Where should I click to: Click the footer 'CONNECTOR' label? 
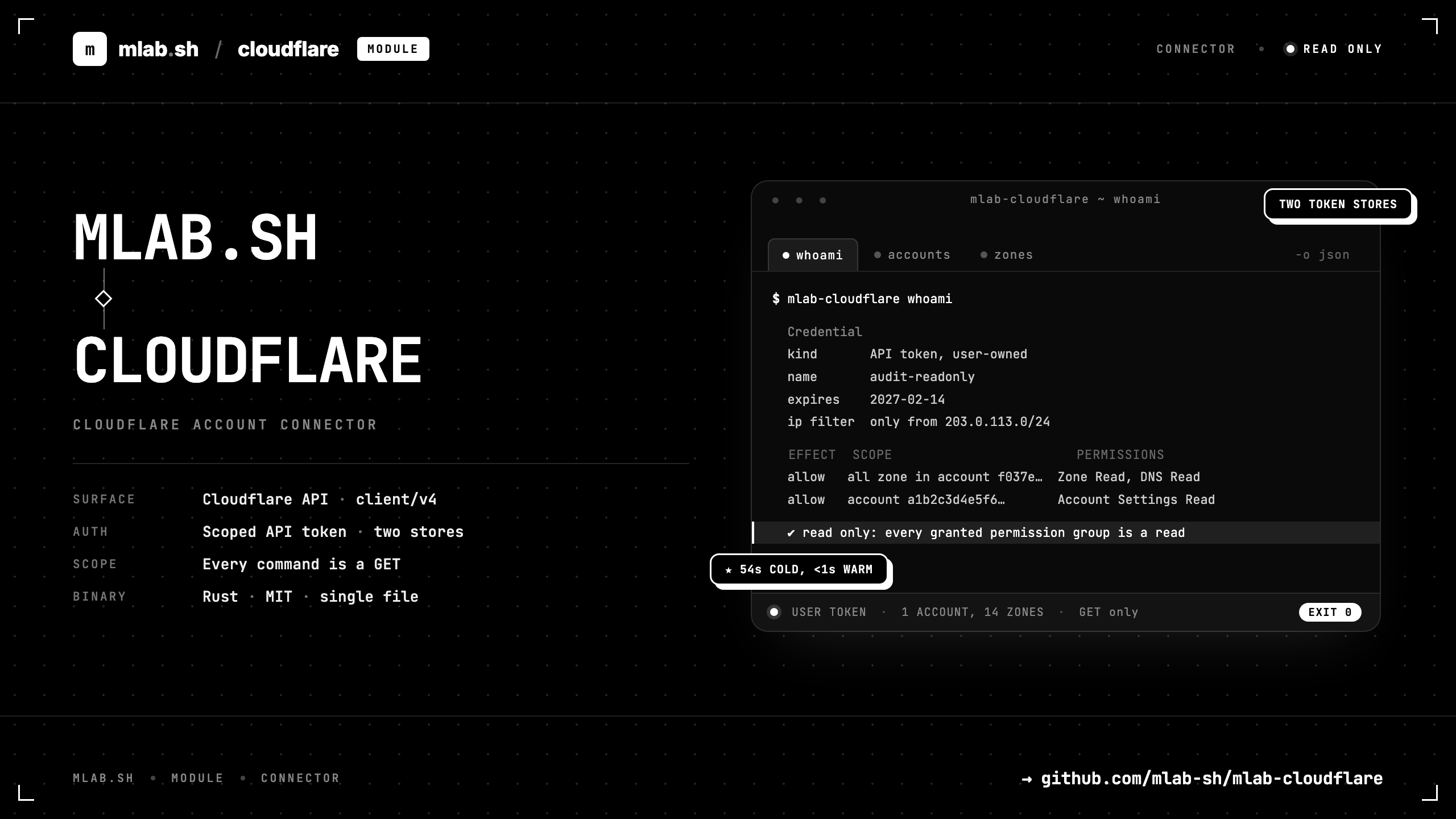[x=300, y=778]
